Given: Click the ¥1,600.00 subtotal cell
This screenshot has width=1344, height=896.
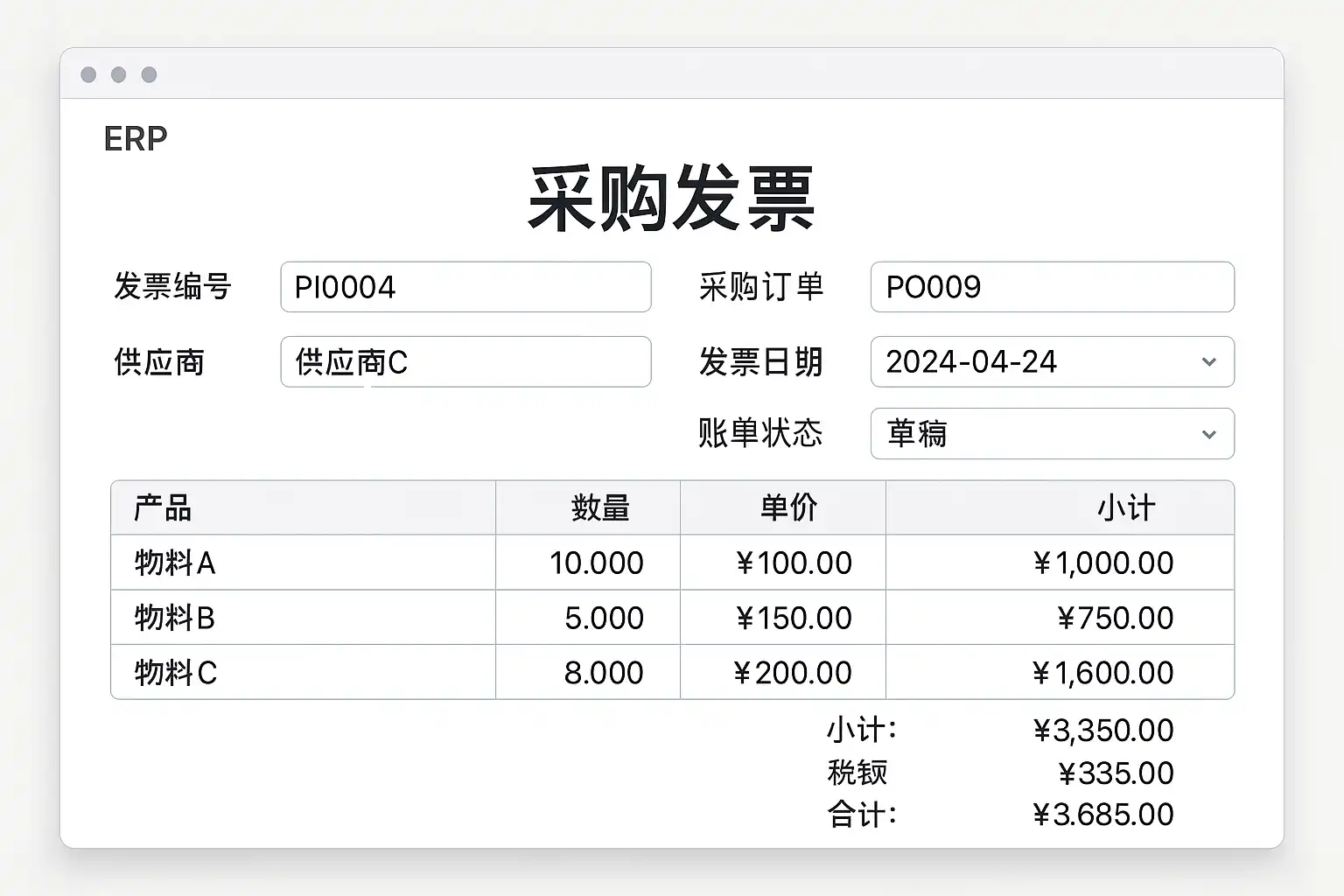Looking at the screenshot, I should [x=1102, y=673].
